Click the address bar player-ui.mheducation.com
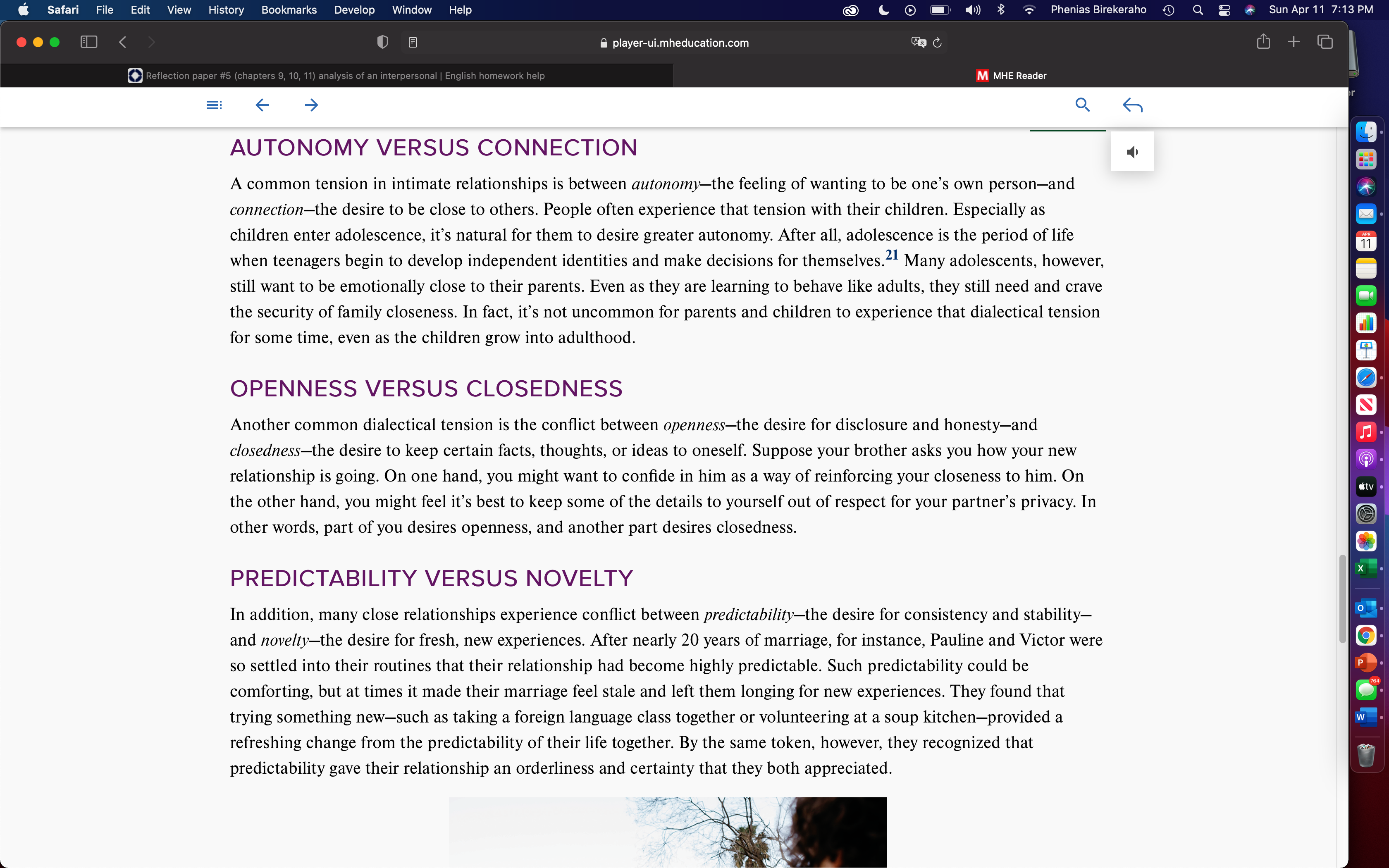The height and width of the screenshot is (868, 1389). coord(674,43)
